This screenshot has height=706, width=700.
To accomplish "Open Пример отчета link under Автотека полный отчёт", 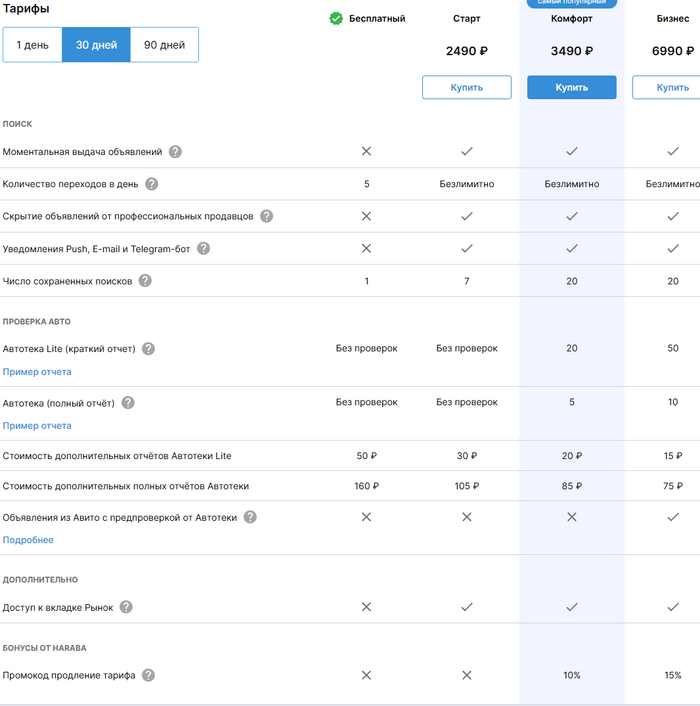I will (37, 426).
